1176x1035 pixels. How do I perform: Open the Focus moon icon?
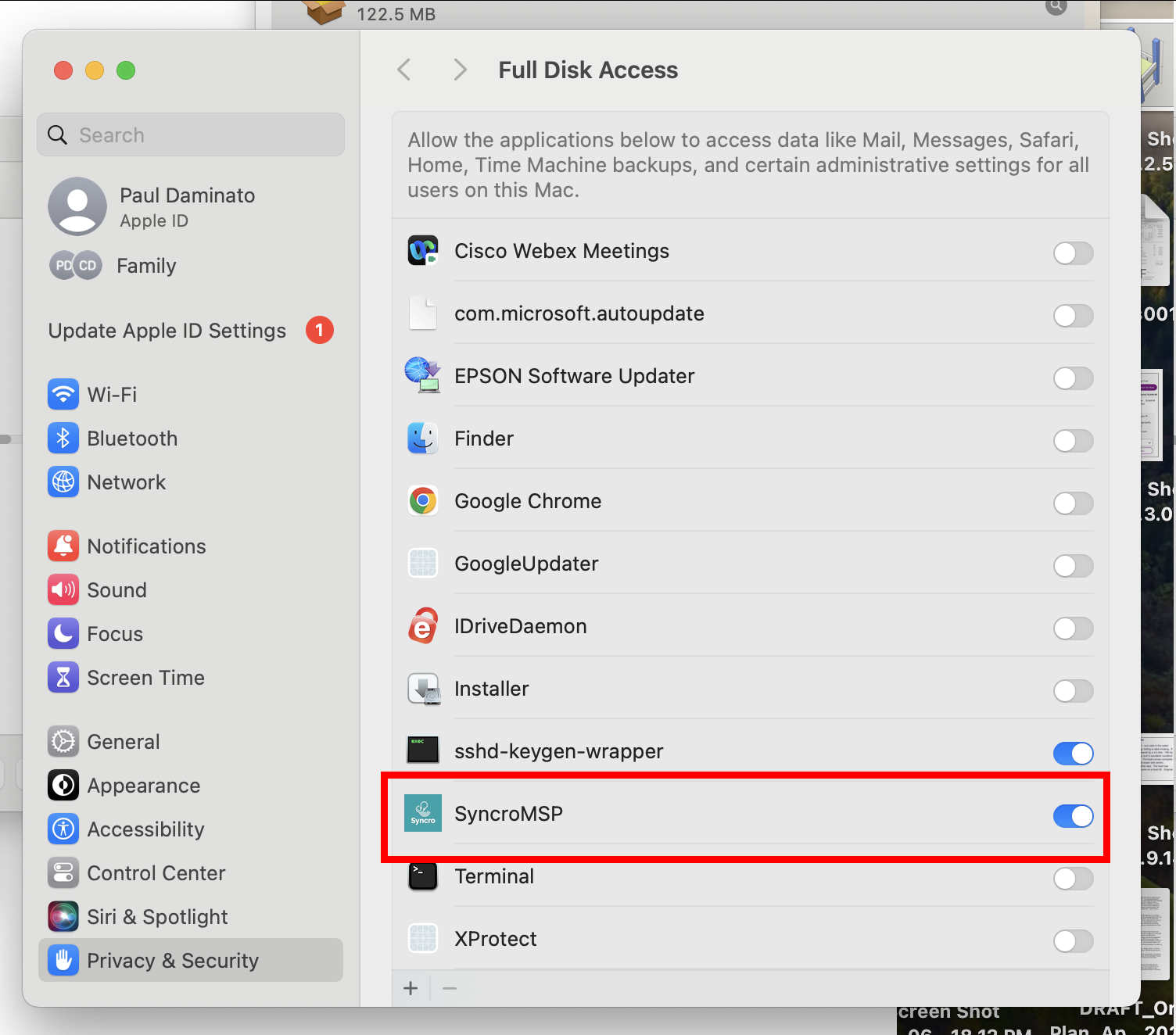63,633
